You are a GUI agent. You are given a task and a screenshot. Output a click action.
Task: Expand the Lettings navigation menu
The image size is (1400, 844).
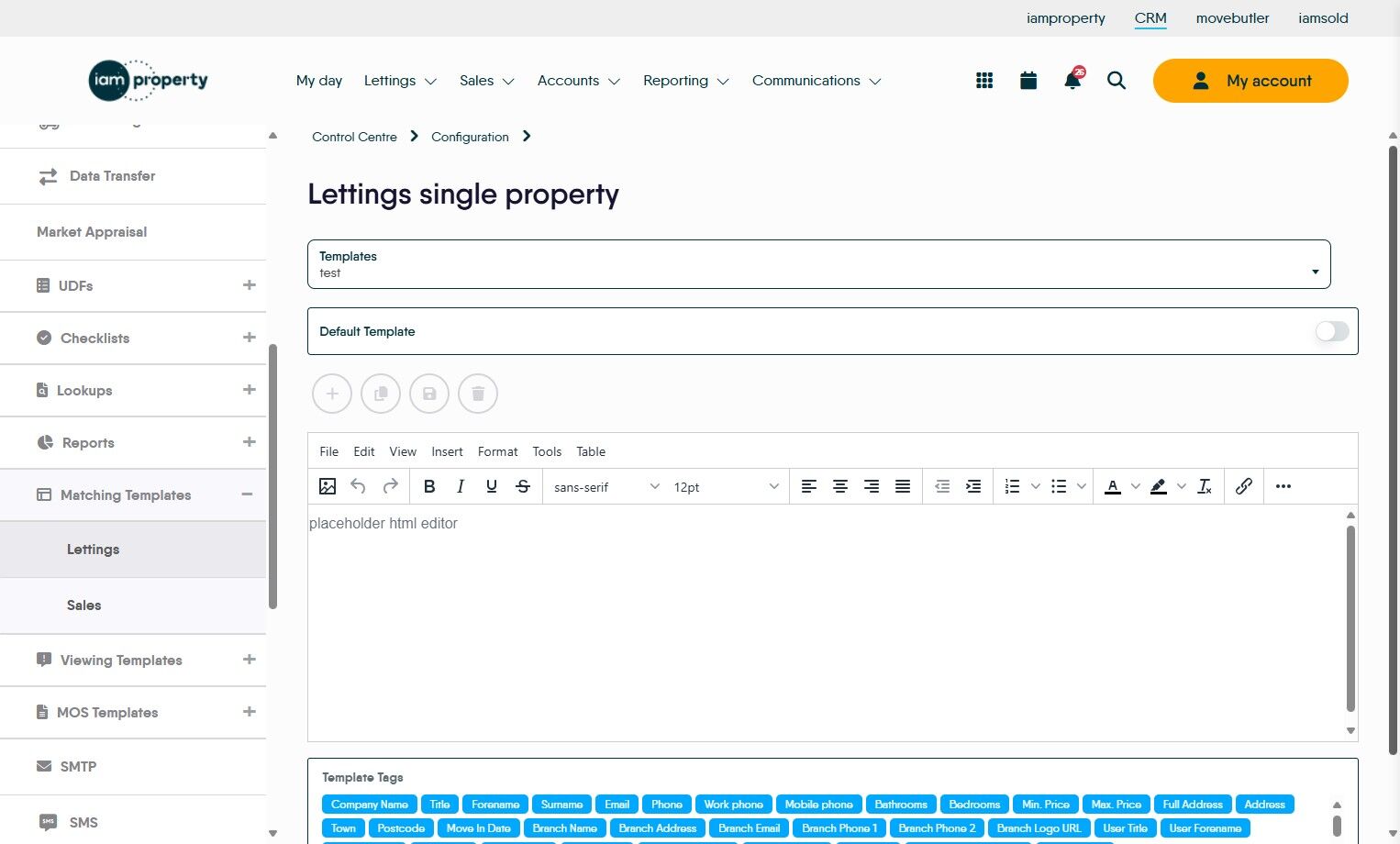pos(400,81)
